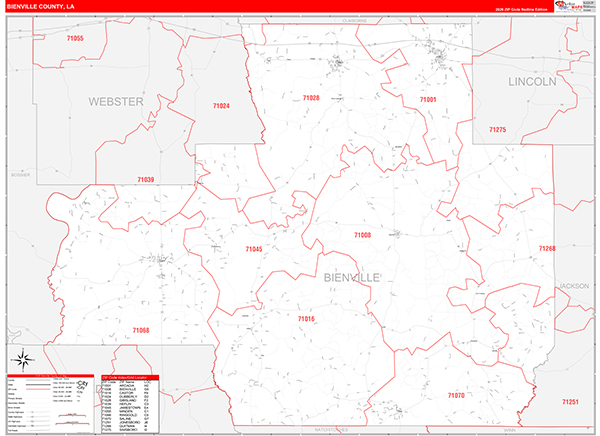
Task: Select the 71055 ZIP code label
Action: pos(75,38)
